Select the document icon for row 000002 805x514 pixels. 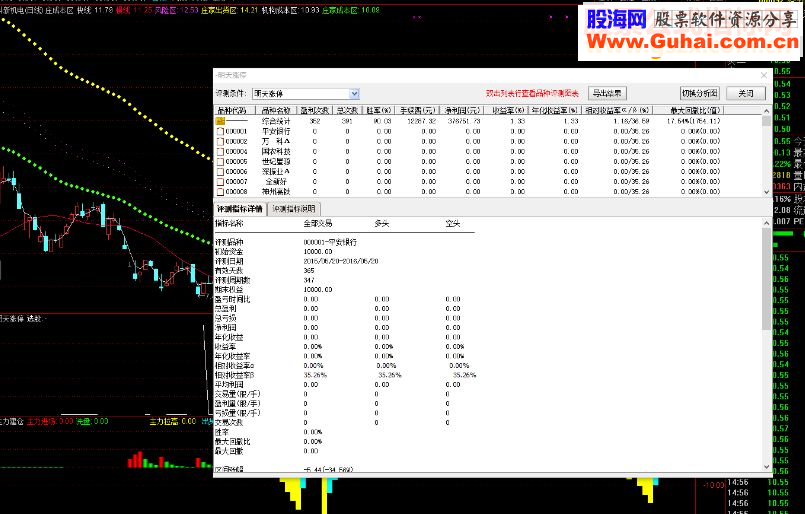(x=220, y=141)
